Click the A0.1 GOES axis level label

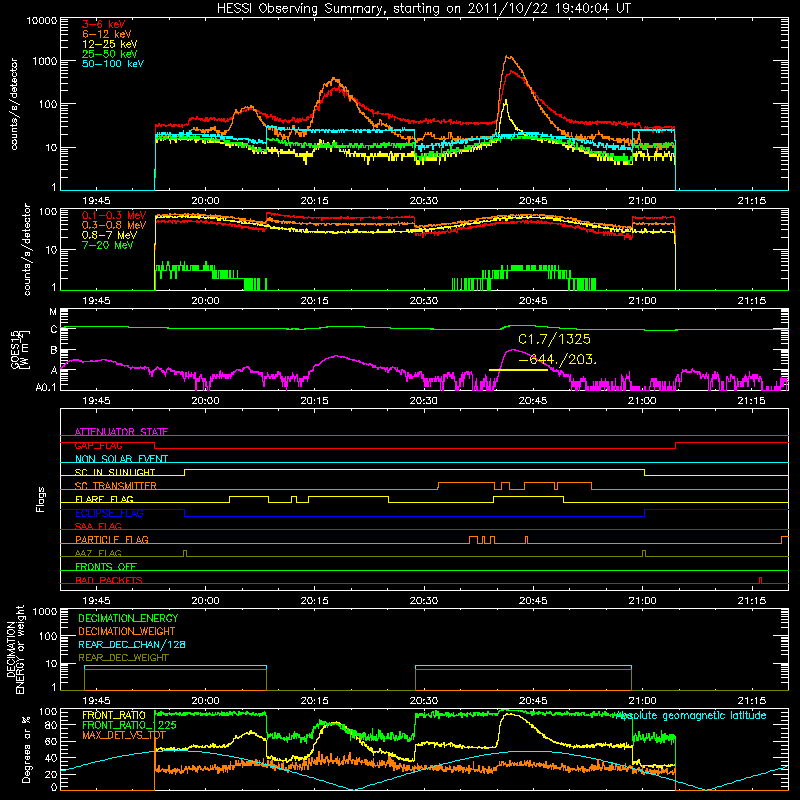46,387
